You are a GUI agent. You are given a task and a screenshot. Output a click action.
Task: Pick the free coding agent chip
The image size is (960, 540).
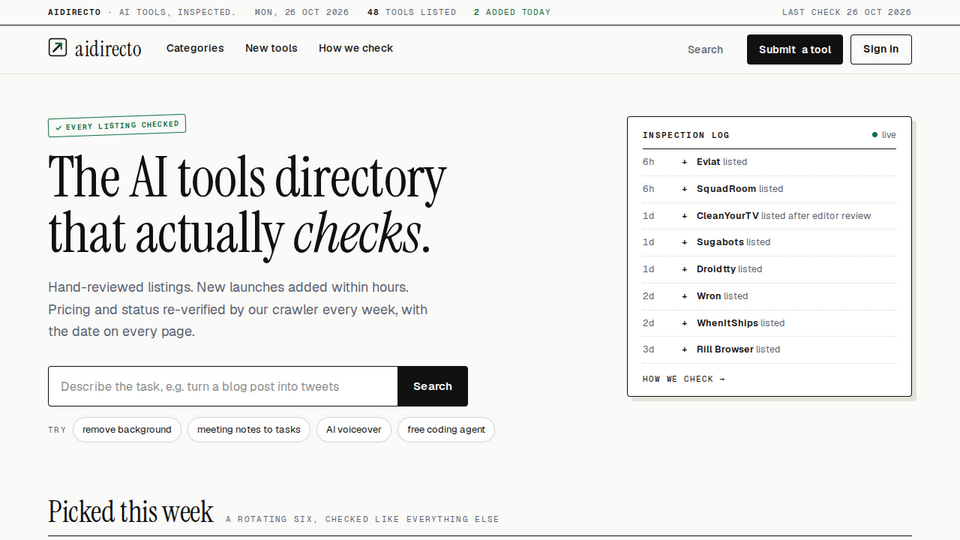click(x=446, y=430)
